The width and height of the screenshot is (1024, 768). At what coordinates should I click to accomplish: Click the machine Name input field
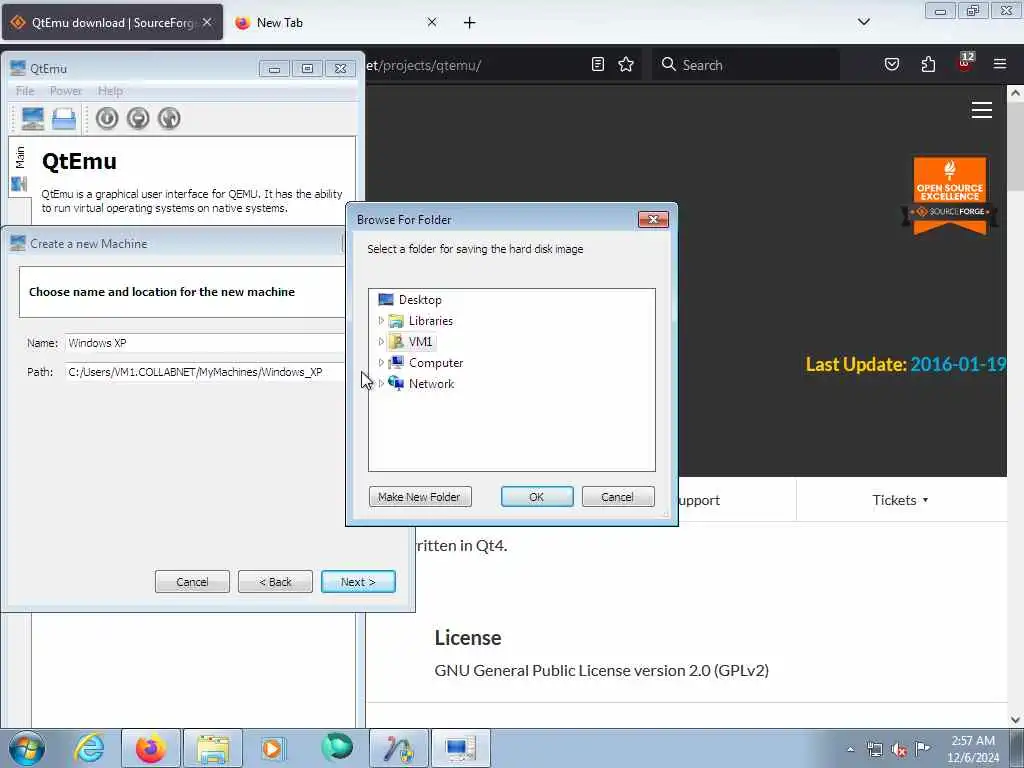tap(204, 343)
